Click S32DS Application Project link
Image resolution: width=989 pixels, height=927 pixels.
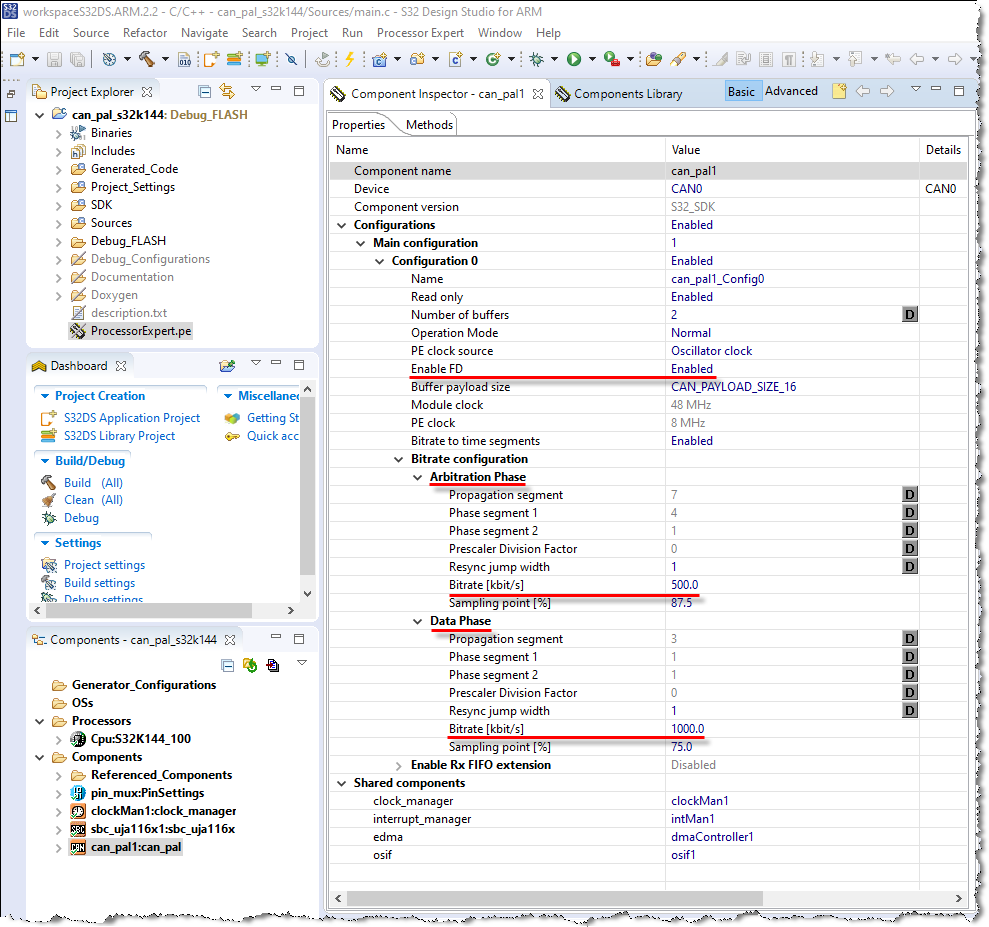click(x=132, y=418)
